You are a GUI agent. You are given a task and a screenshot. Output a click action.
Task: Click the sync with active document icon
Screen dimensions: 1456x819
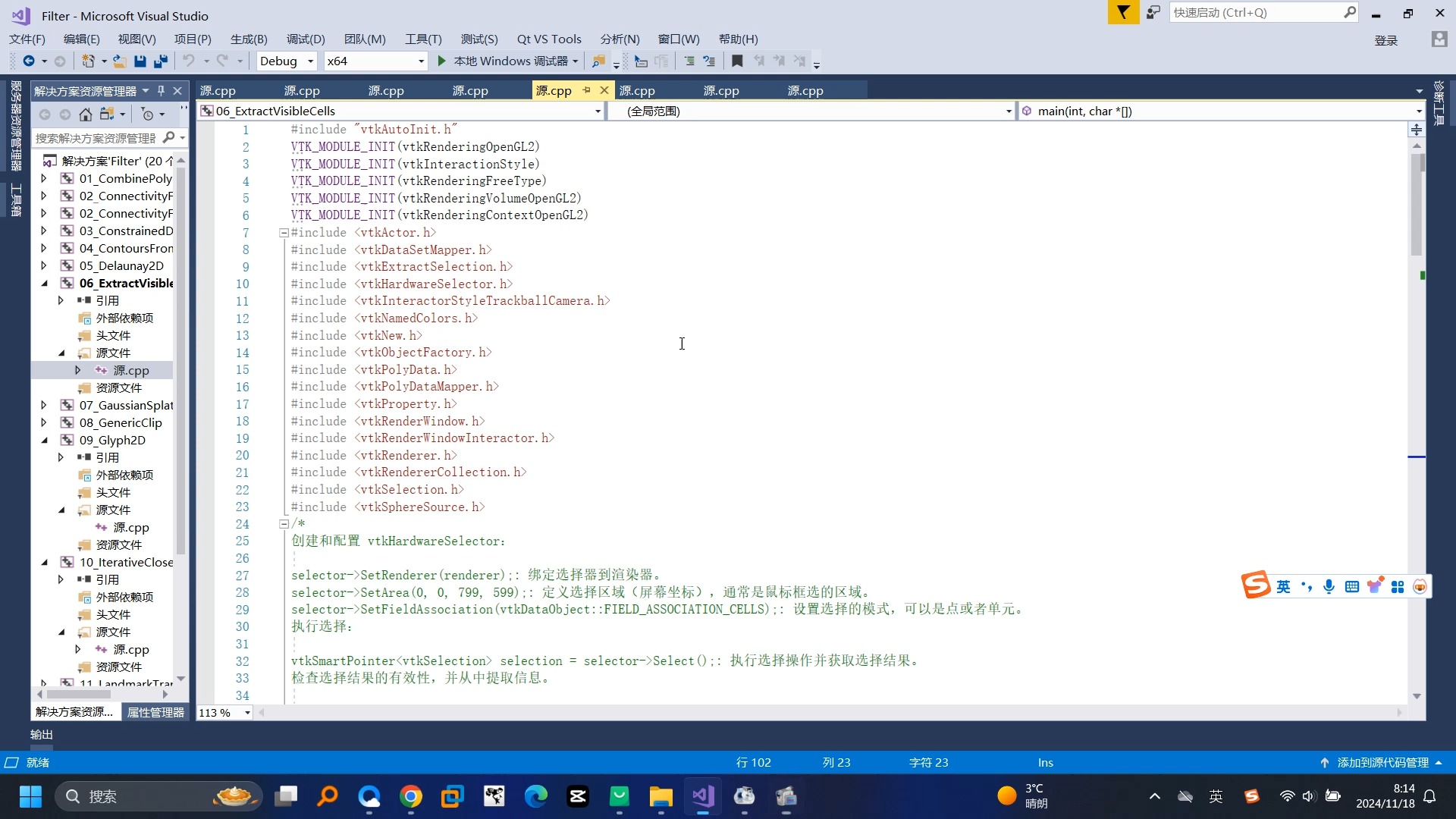(x=107, y=115)
